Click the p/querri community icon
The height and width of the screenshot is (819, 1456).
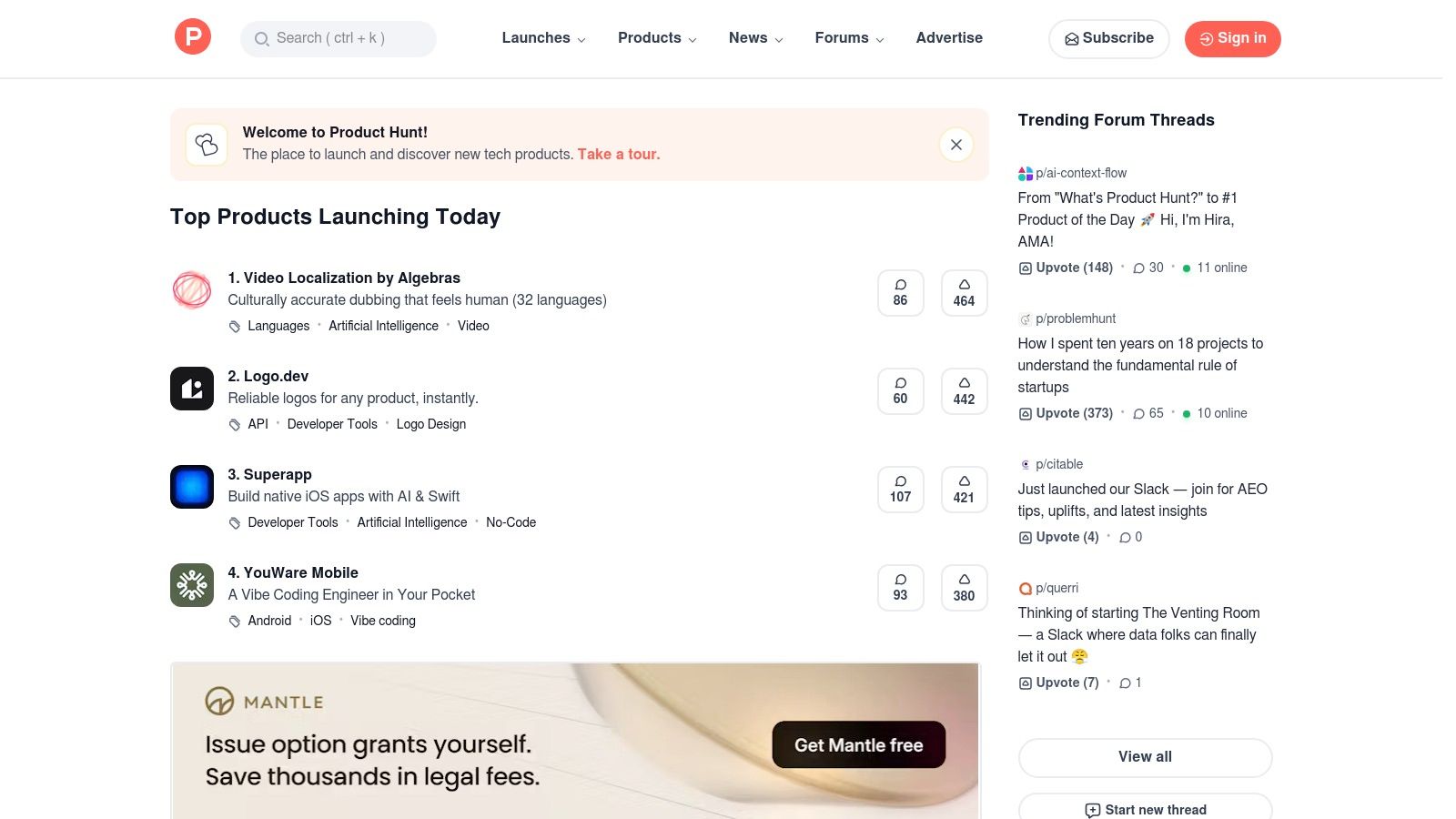(1026, 588)
